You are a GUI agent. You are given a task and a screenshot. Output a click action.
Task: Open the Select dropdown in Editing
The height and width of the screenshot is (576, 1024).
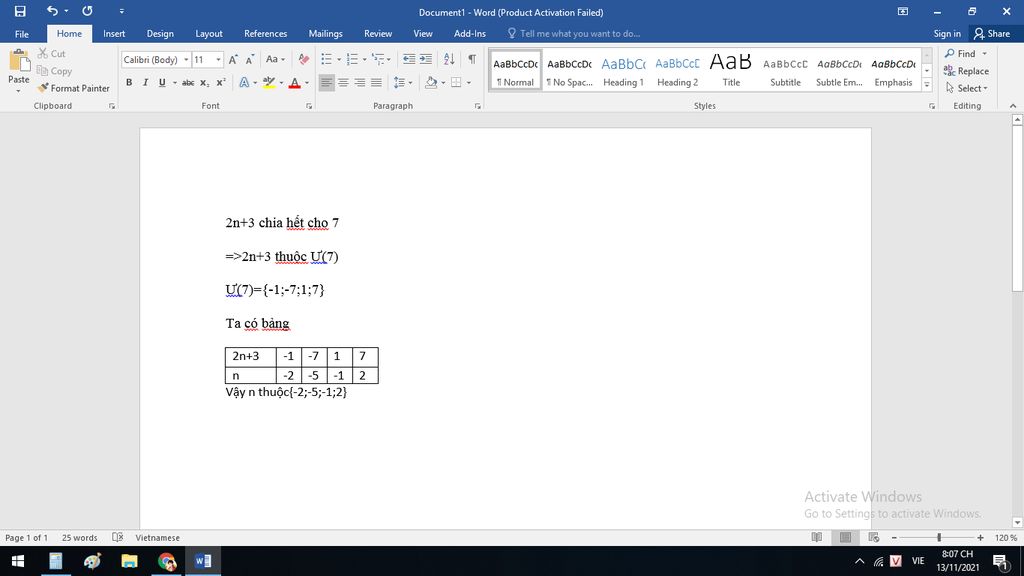click(x=967, y=88)
